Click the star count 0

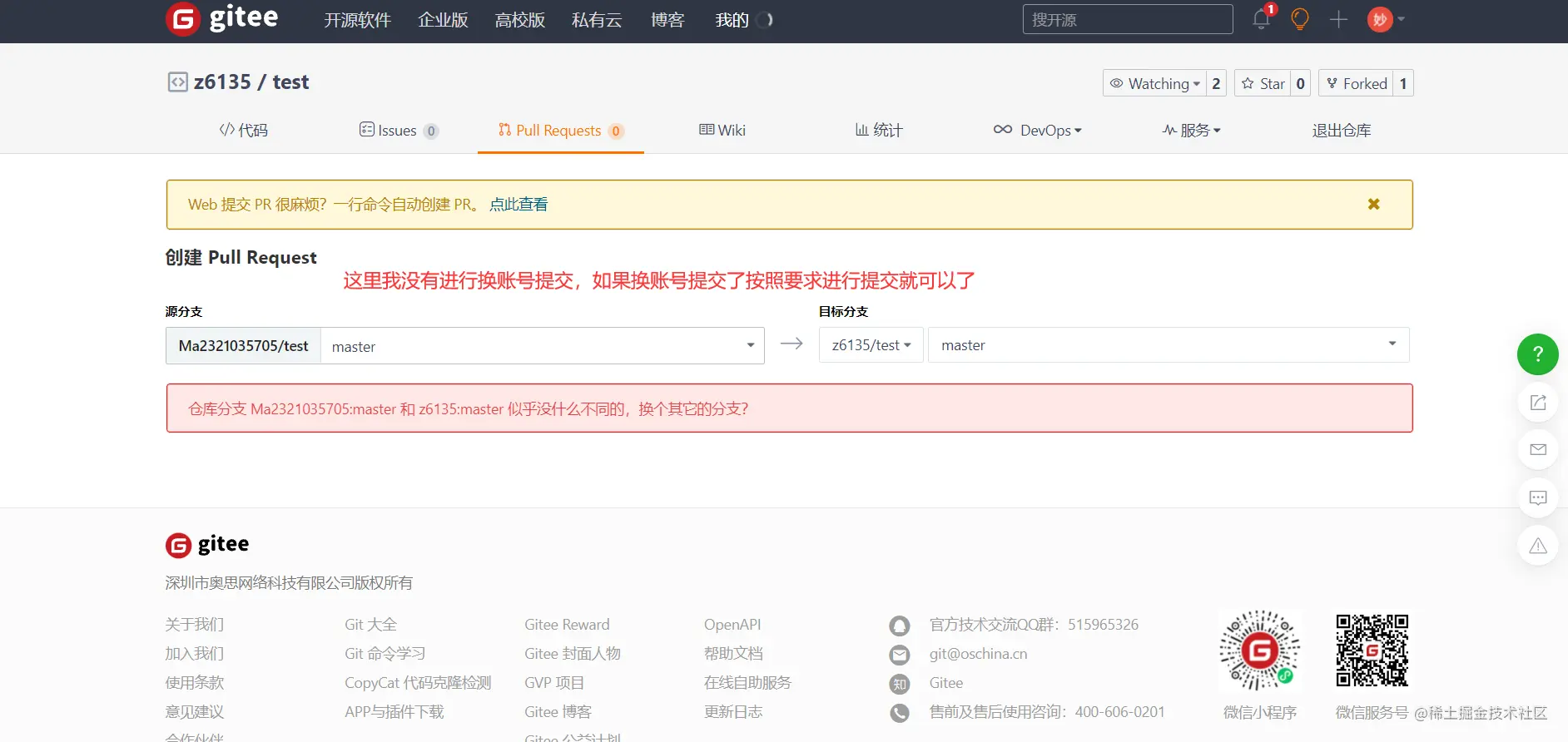coord(1301,83)
